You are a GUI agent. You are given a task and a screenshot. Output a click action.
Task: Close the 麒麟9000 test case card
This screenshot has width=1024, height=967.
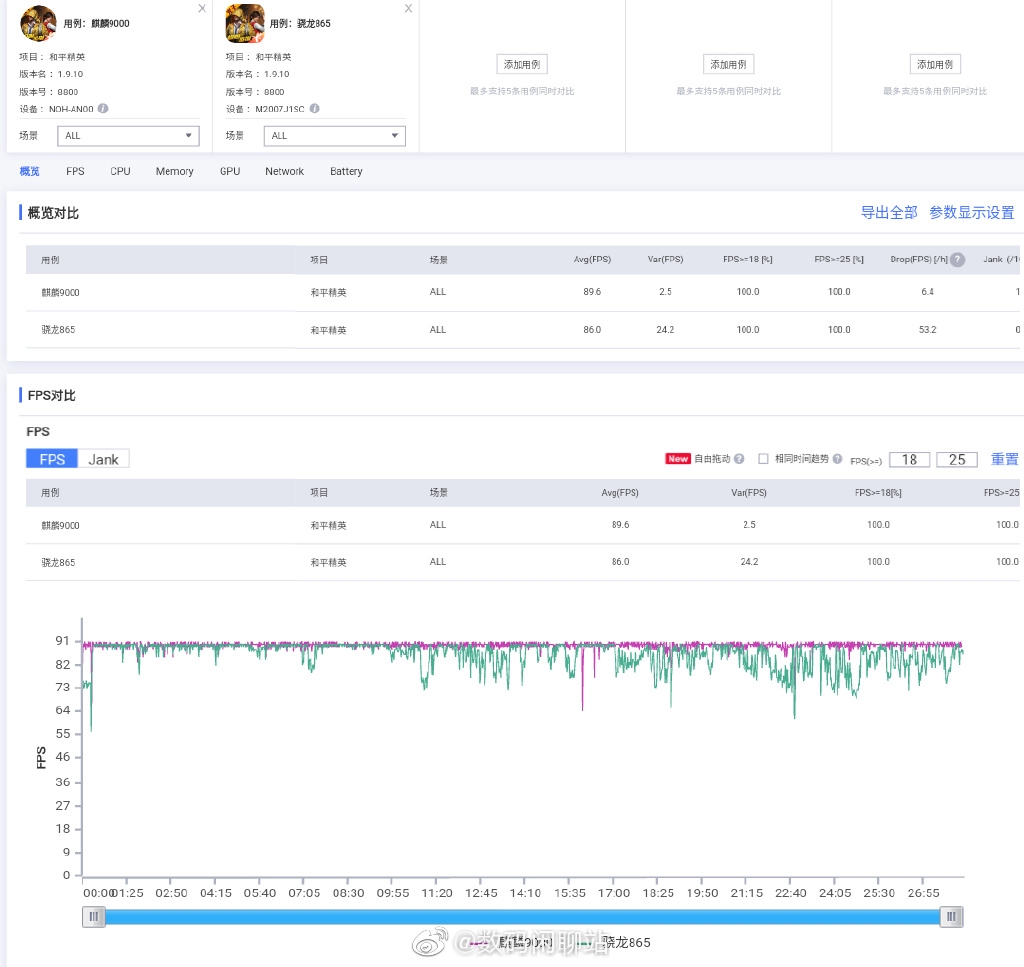pyautogui.click(x=202, y=8)
